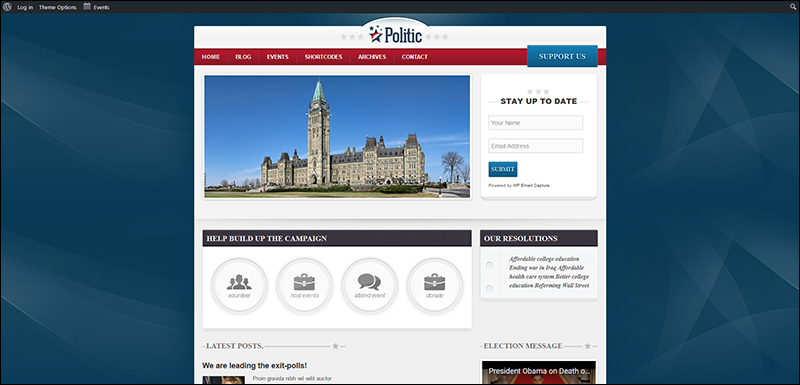Open the CONTACT menu item
Screen dimensions: 800x385
point(415,57)
